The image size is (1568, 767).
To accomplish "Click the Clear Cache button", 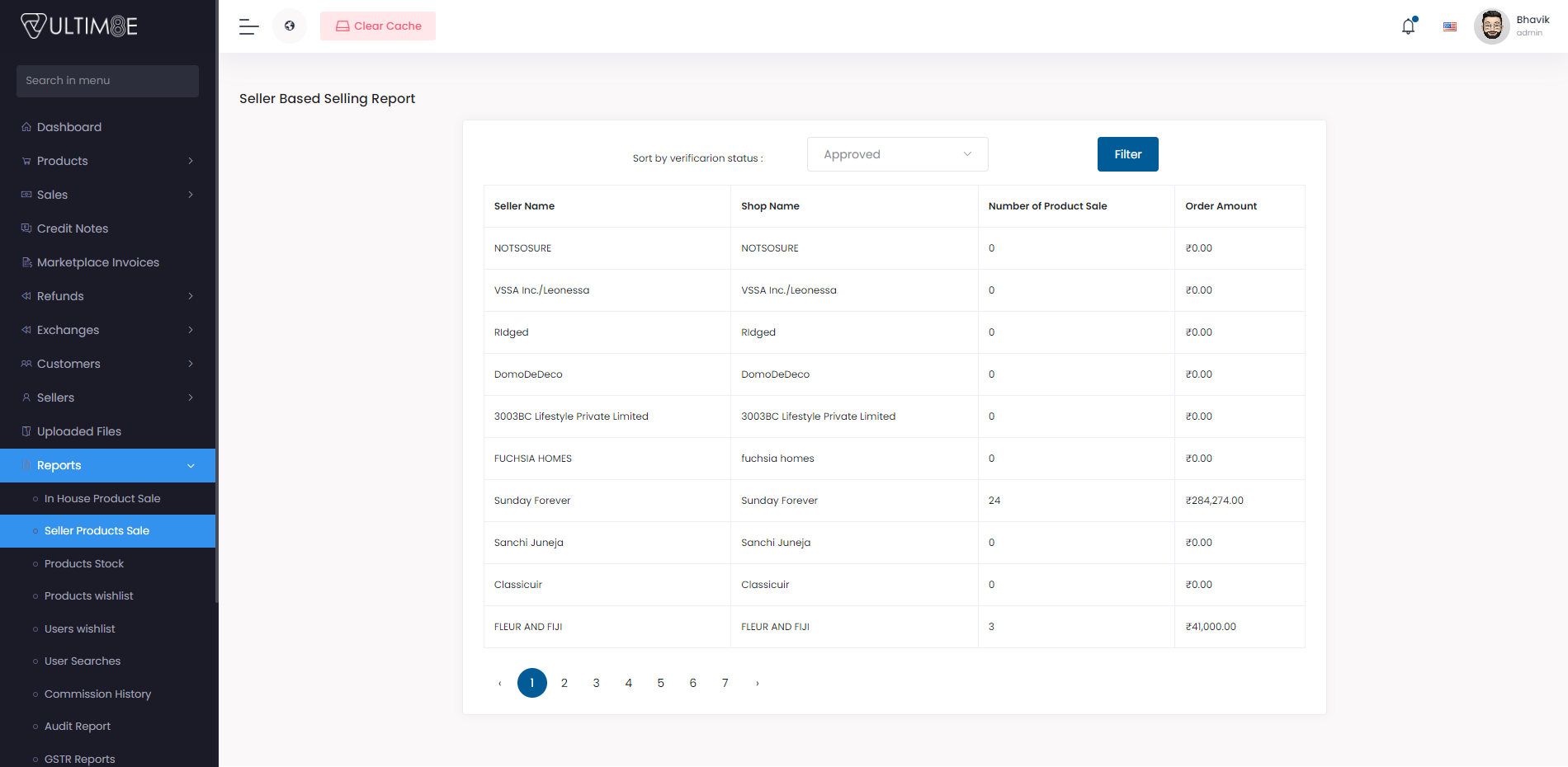I will [x=378, y=26].
